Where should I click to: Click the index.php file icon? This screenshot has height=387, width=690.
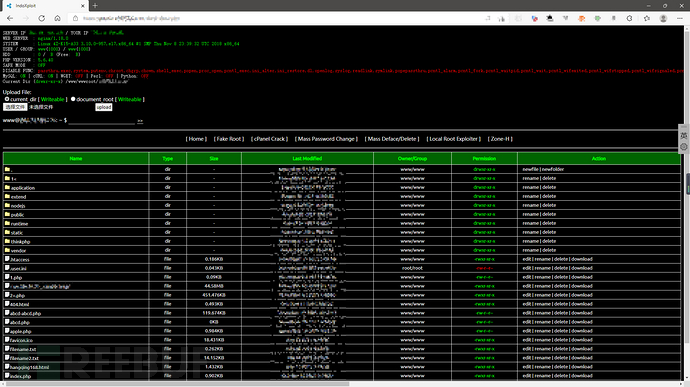7,376
